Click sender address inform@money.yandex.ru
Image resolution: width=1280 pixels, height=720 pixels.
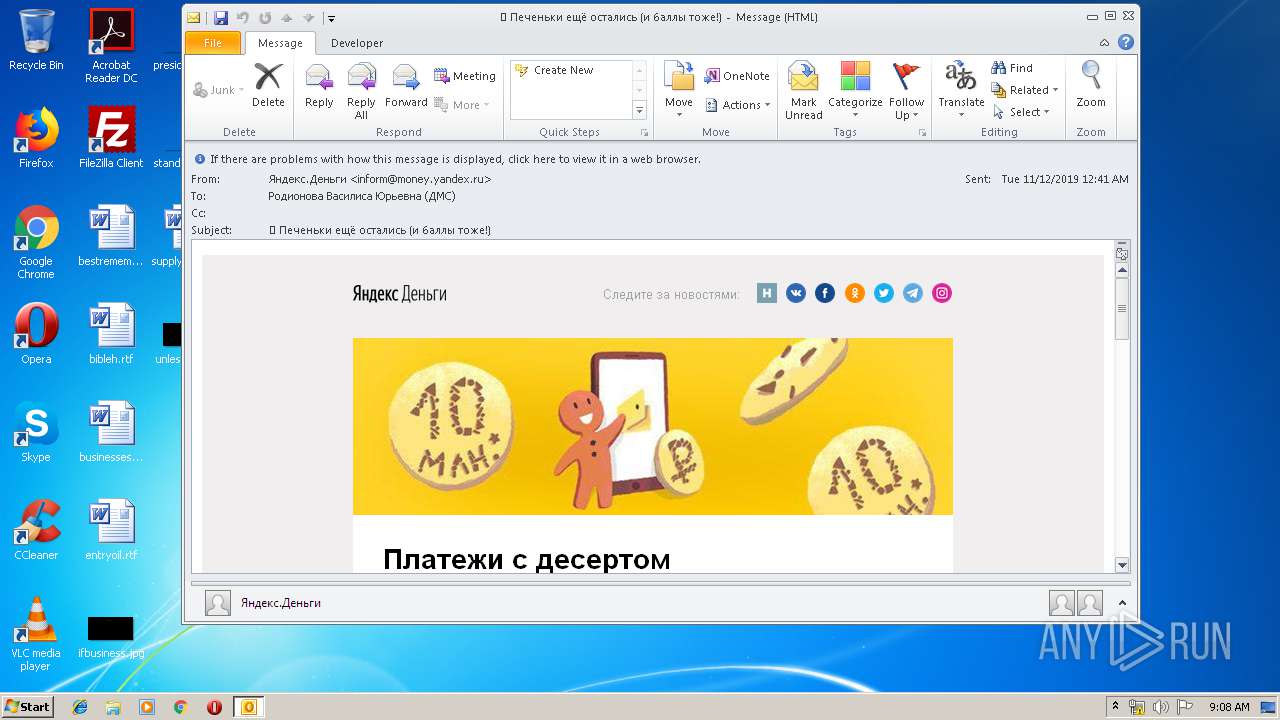(420, 179)
